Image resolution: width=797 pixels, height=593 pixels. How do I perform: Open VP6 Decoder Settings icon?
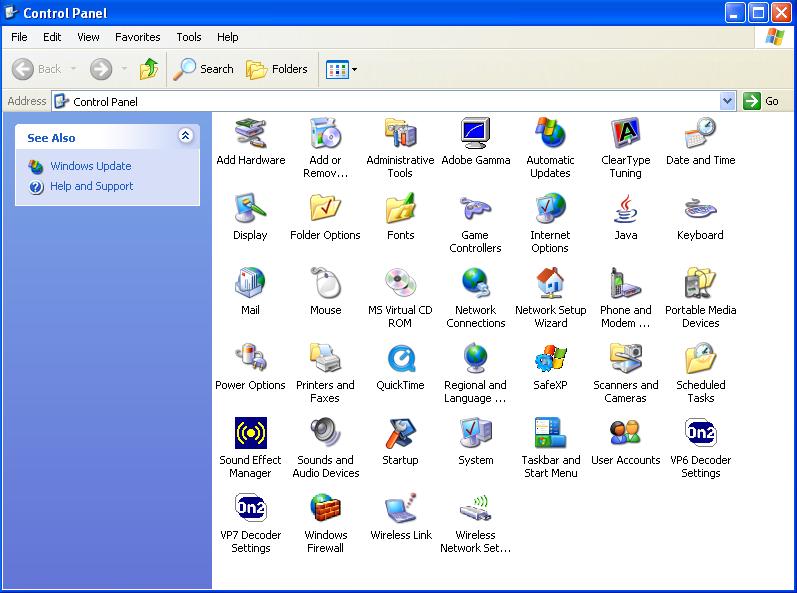coord(700,433)
